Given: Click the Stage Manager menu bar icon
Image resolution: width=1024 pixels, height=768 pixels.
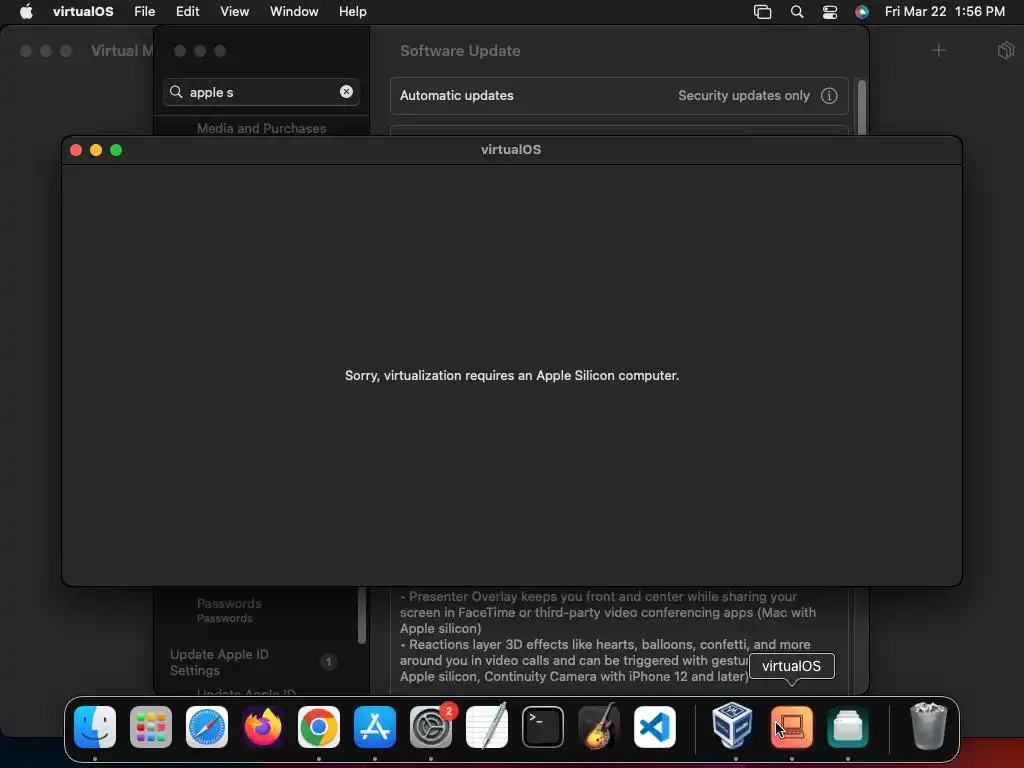Looking at the screenshot, I should 763,11.
